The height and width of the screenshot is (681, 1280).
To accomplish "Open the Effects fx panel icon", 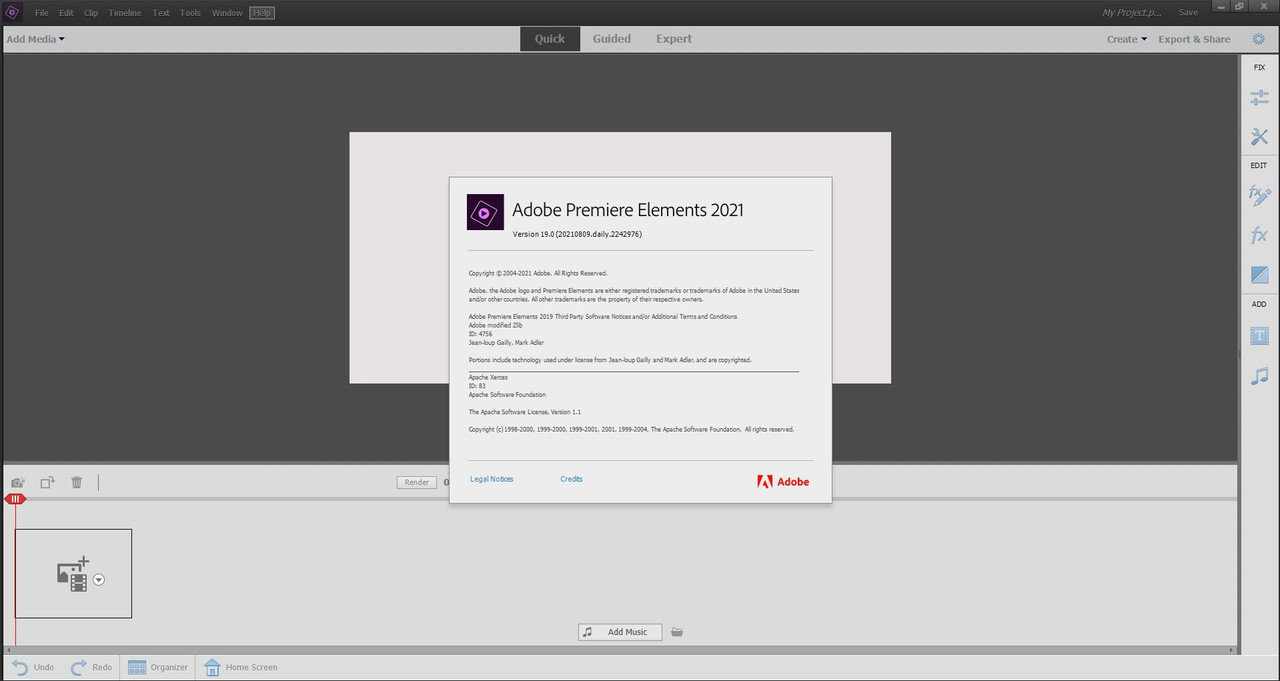I will 1259,236.
